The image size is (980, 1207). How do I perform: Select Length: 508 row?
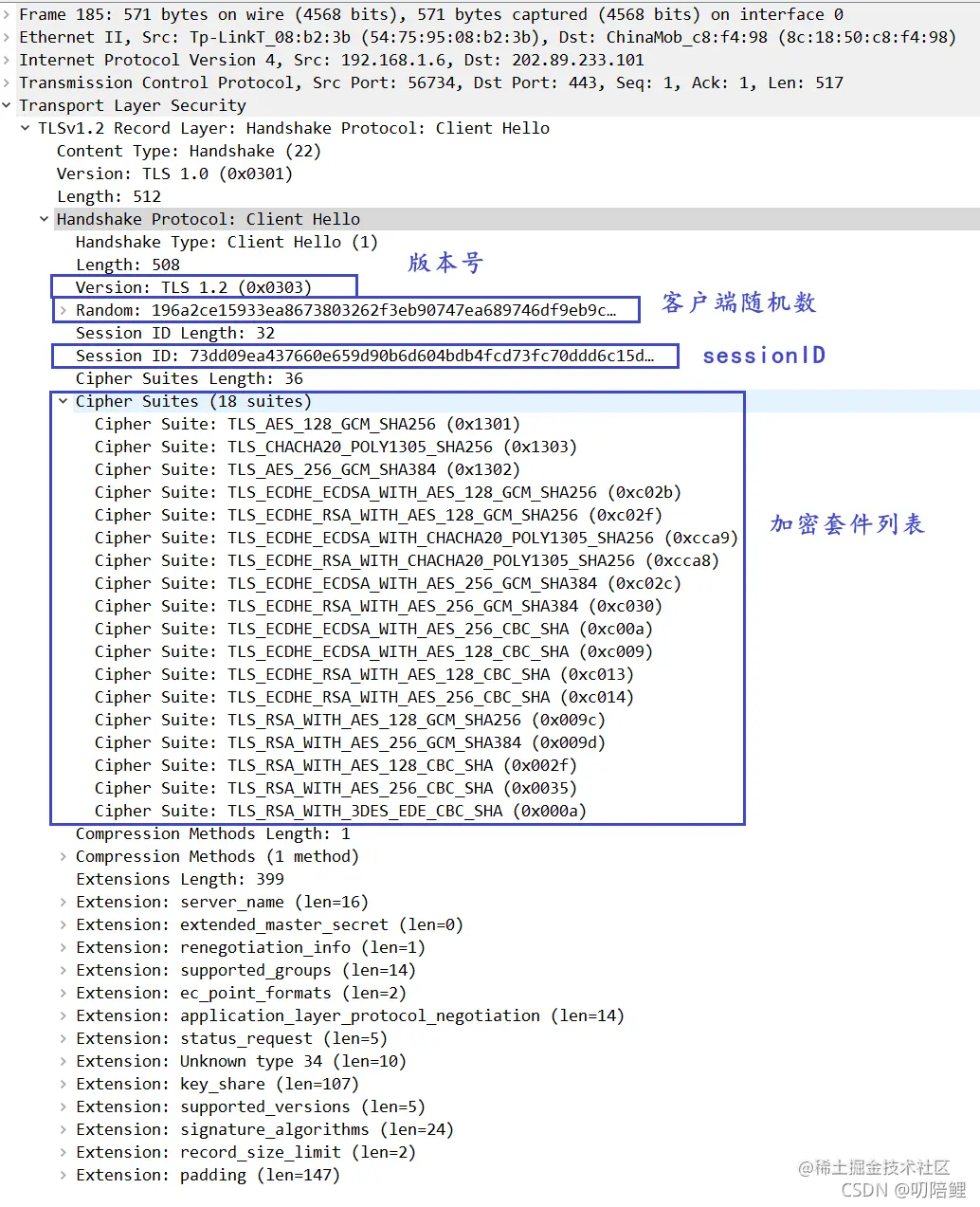(x=128, y=265)
